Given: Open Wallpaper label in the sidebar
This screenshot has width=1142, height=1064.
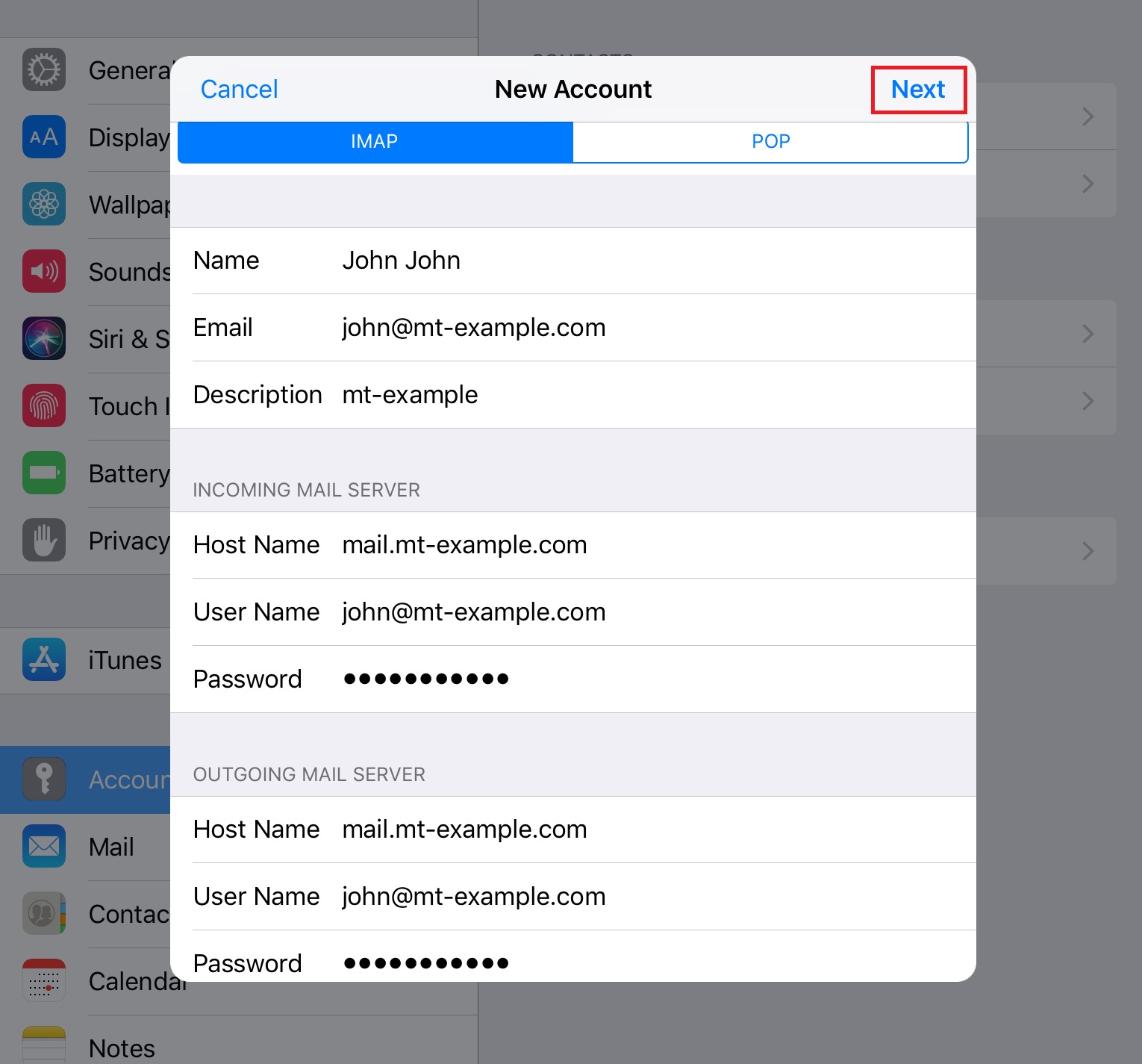Looking at the screenshot, I should pos(130,205).
